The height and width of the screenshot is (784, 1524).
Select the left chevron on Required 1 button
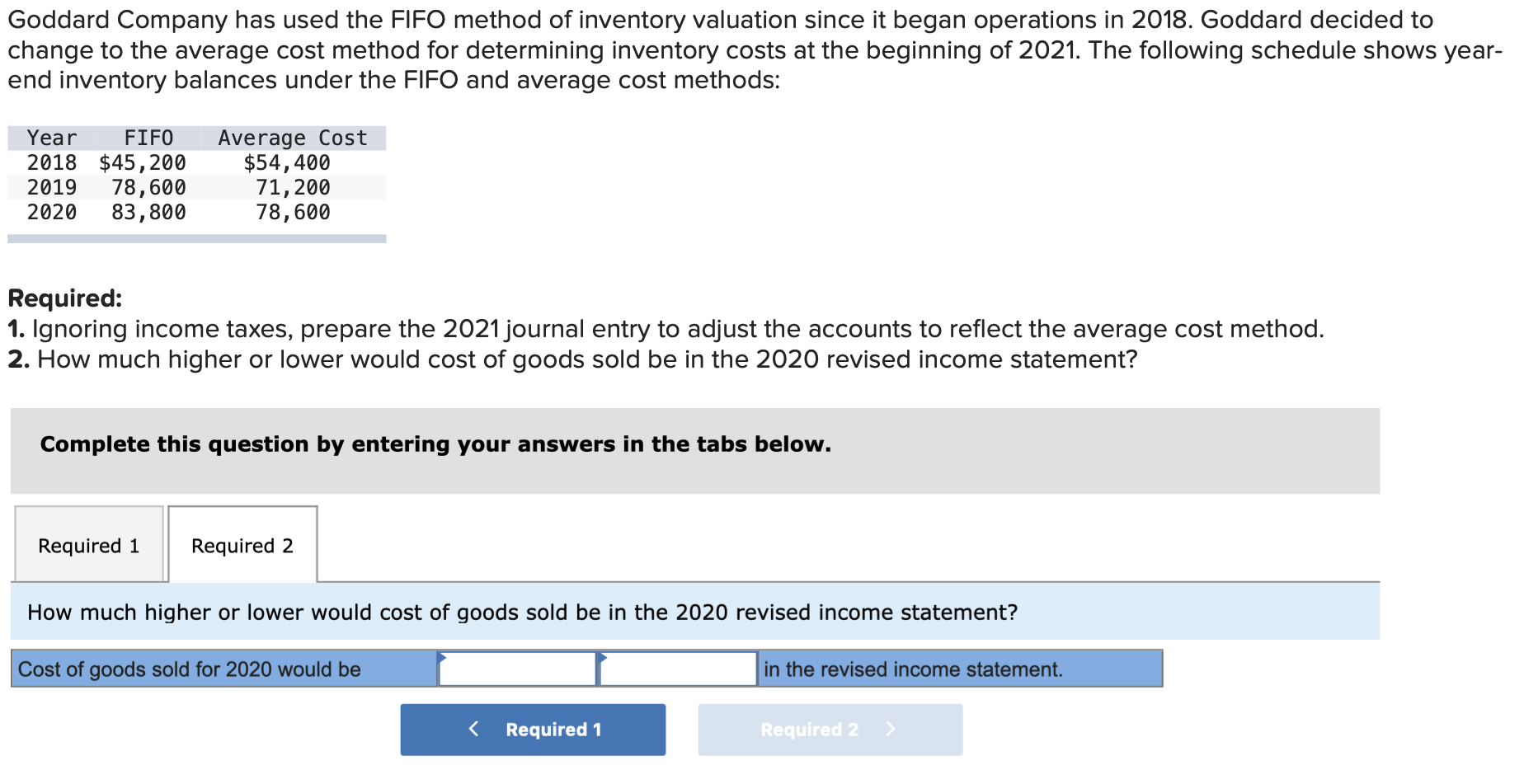click(x=473, y=729)
